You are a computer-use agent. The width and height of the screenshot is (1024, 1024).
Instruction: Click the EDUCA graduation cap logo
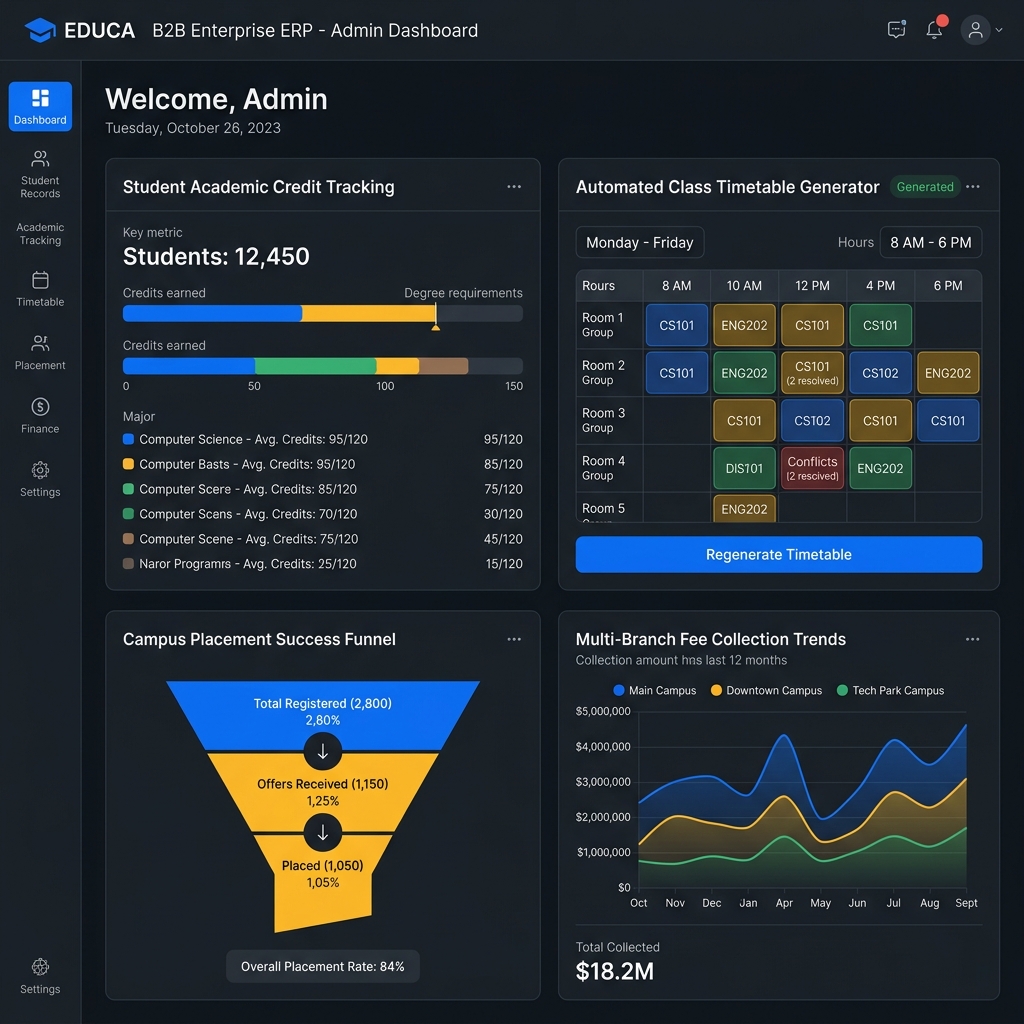coord(40,30)
